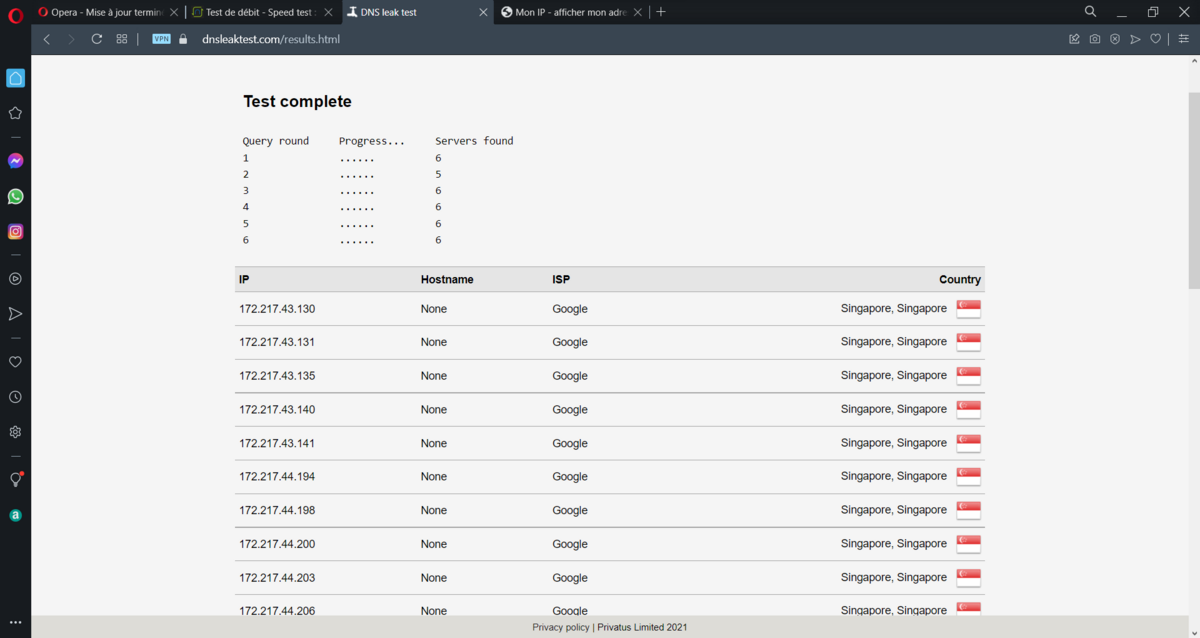
Task: Select the 'DNS leak test' tab
Action: tap(416, 12)
